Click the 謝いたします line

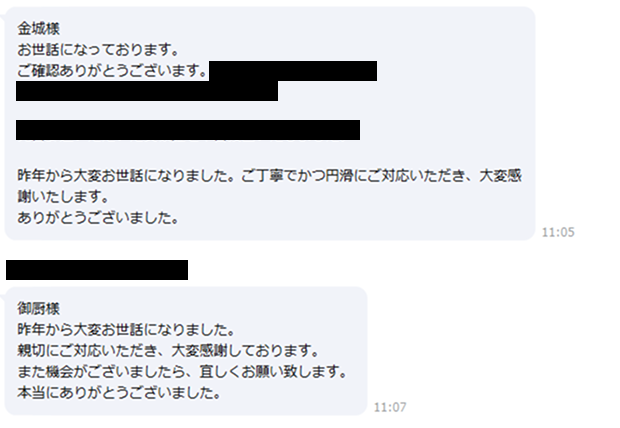point(63,197)
